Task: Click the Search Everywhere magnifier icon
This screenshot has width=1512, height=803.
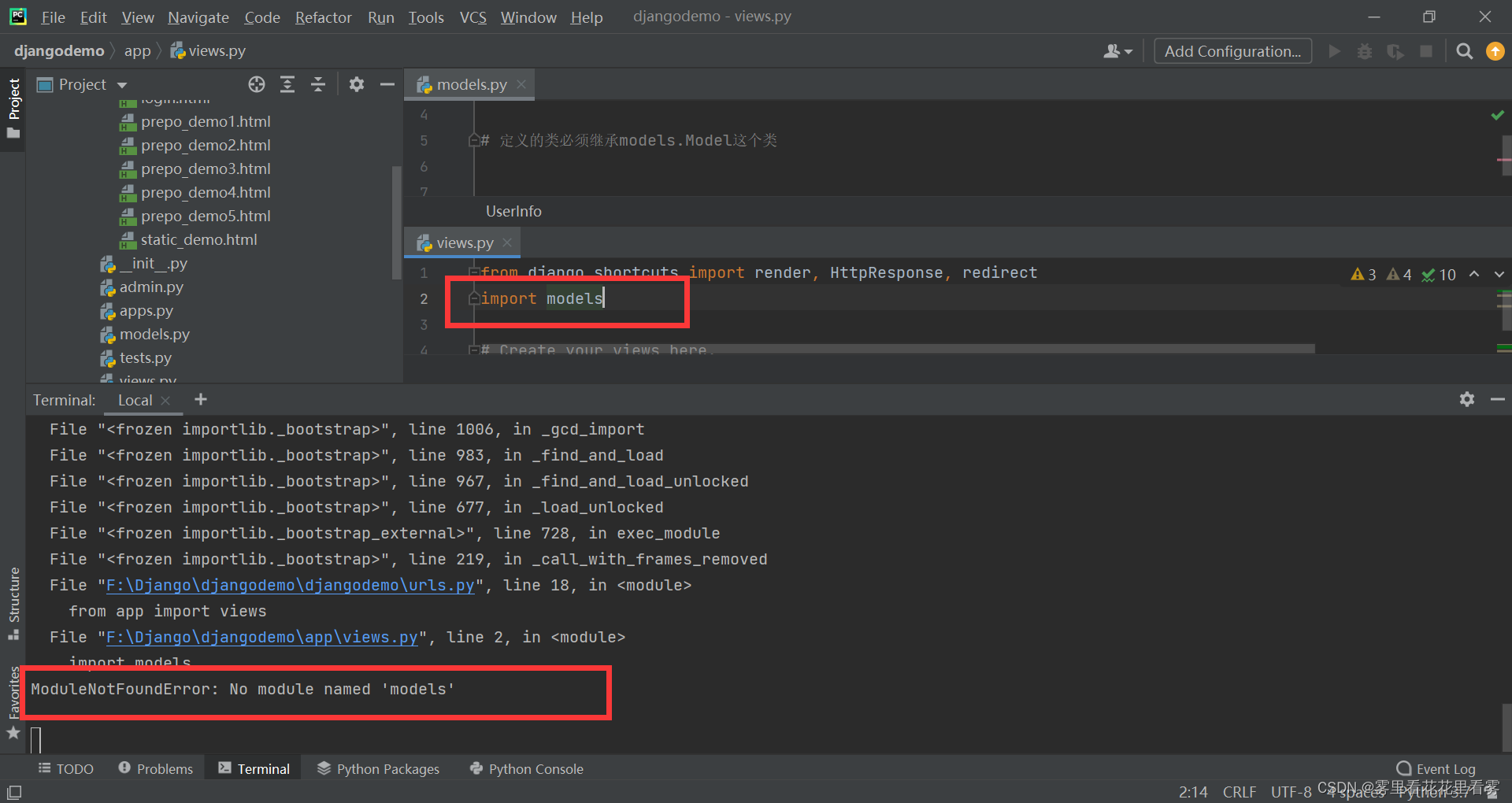Action: click(x=1465, y=51)
